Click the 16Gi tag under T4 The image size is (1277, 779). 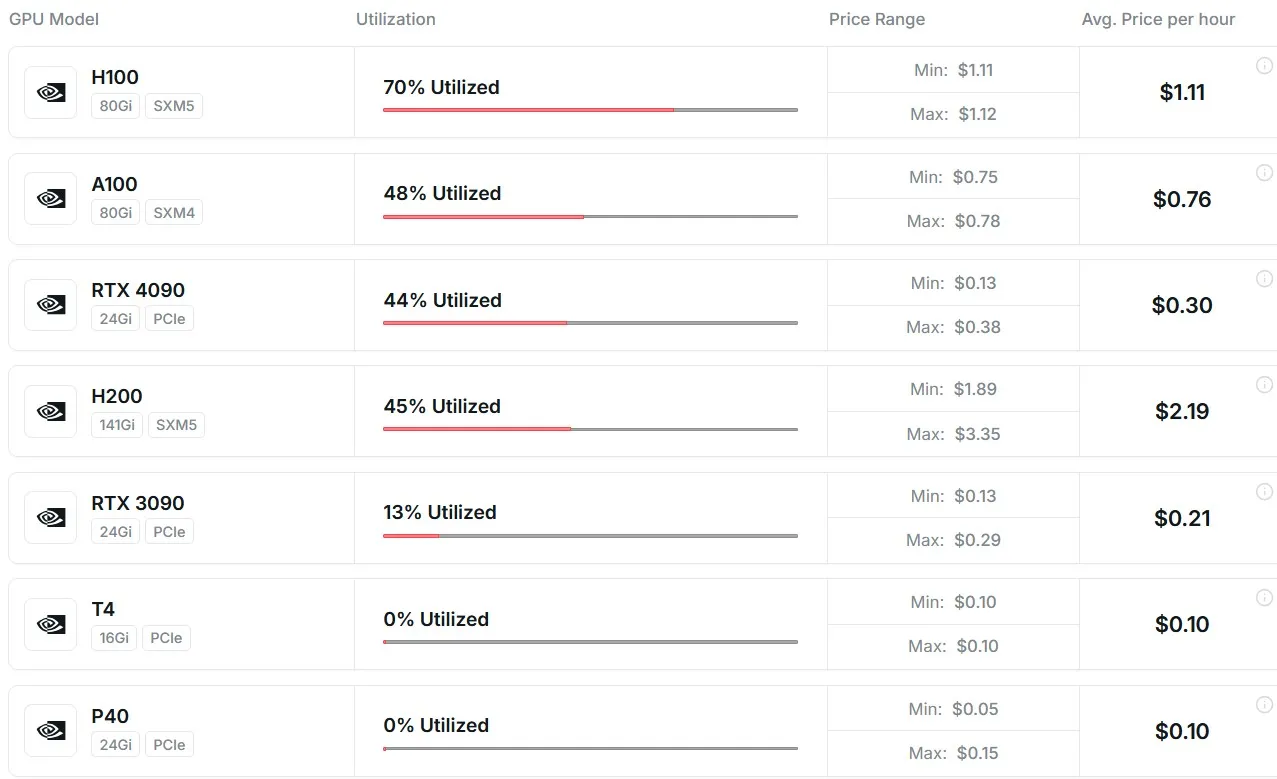click(114, 638)
